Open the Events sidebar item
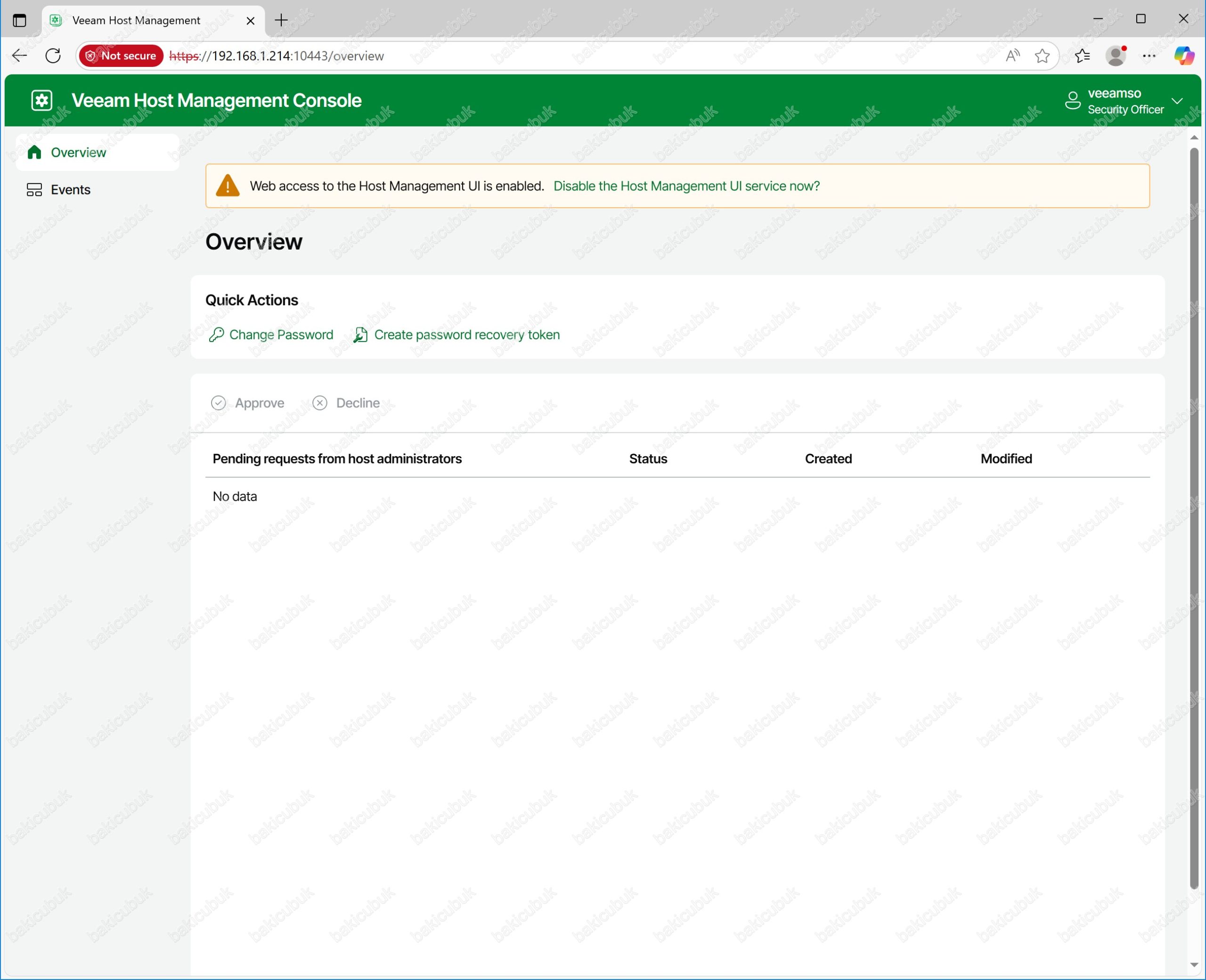Screen dimensions: 1206x980 pyautogui.click(x=98, y=190)
